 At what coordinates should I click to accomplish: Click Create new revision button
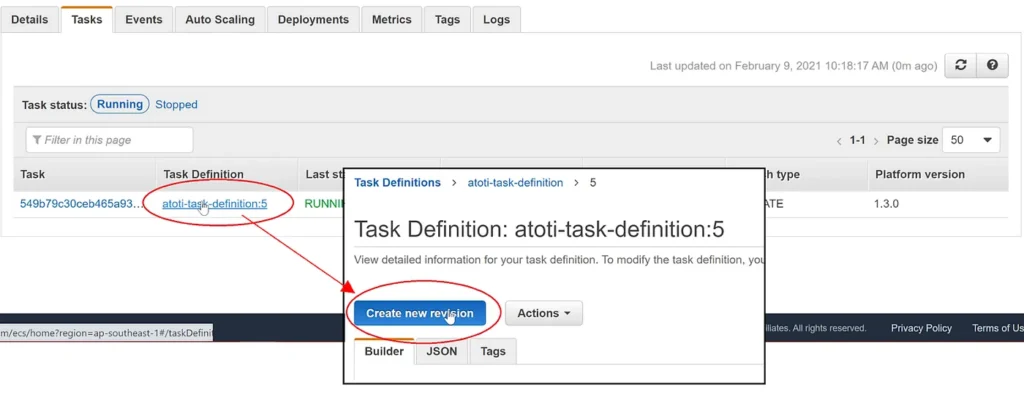click(x=420, y=313)
